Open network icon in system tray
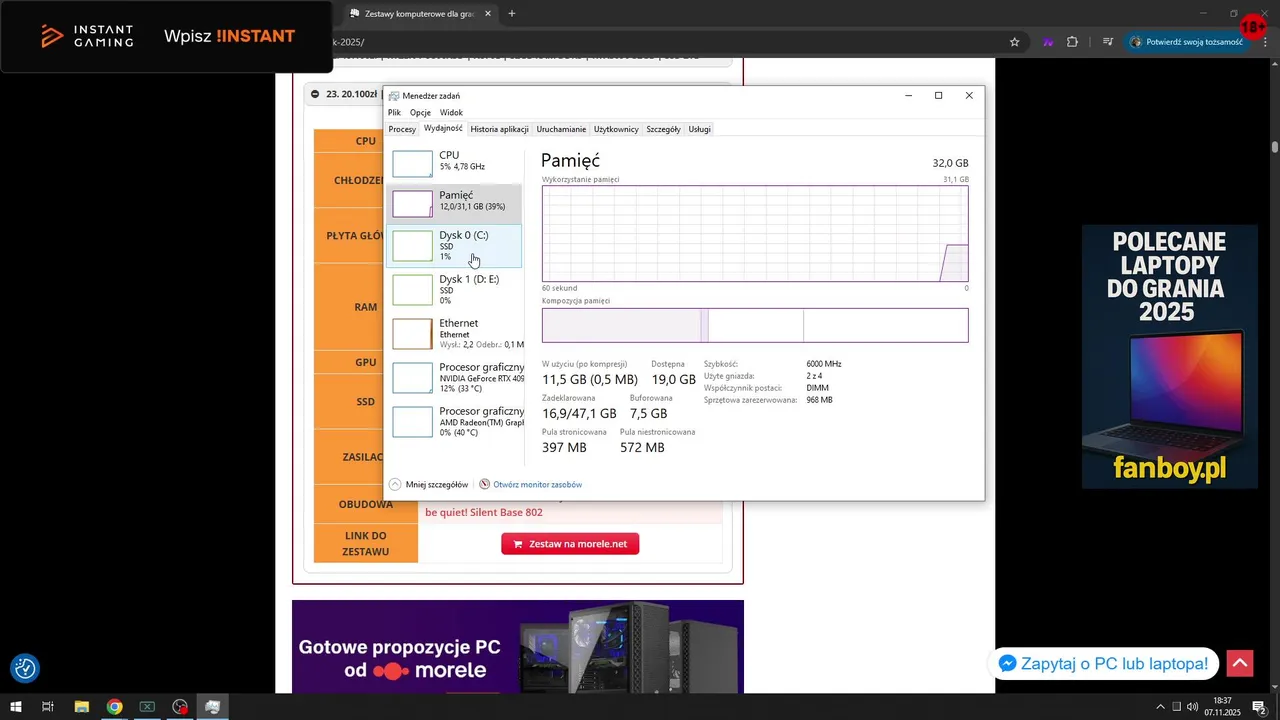Viewport: 1280px width, 720px height. [1176, 707]
